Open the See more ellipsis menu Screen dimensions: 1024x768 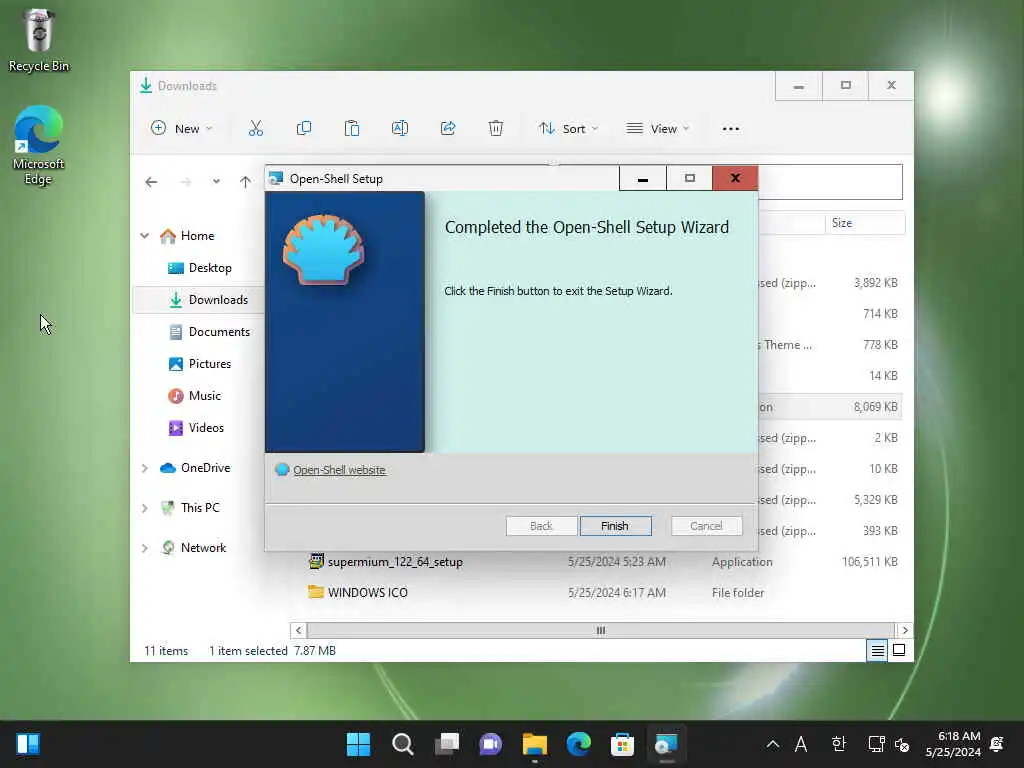[731, 129]
